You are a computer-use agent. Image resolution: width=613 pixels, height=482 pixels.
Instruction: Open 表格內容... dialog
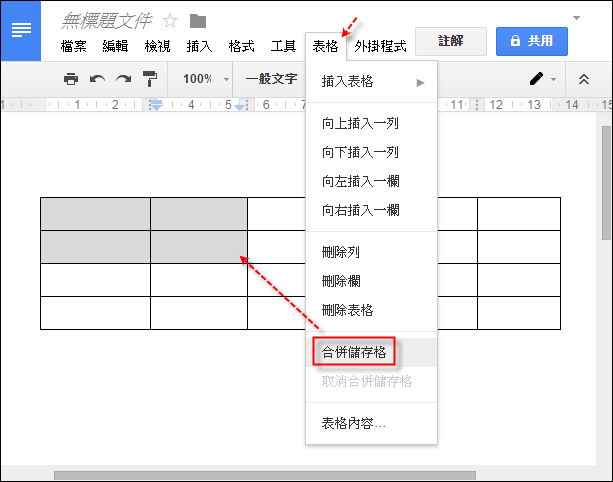pos(371,423)
